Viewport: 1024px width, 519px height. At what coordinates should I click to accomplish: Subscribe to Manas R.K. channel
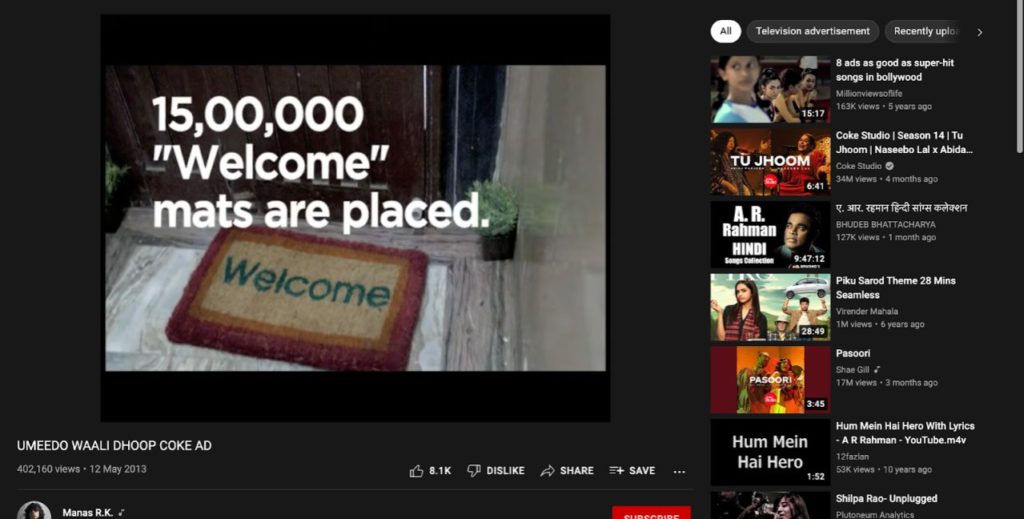coord(651,512)
